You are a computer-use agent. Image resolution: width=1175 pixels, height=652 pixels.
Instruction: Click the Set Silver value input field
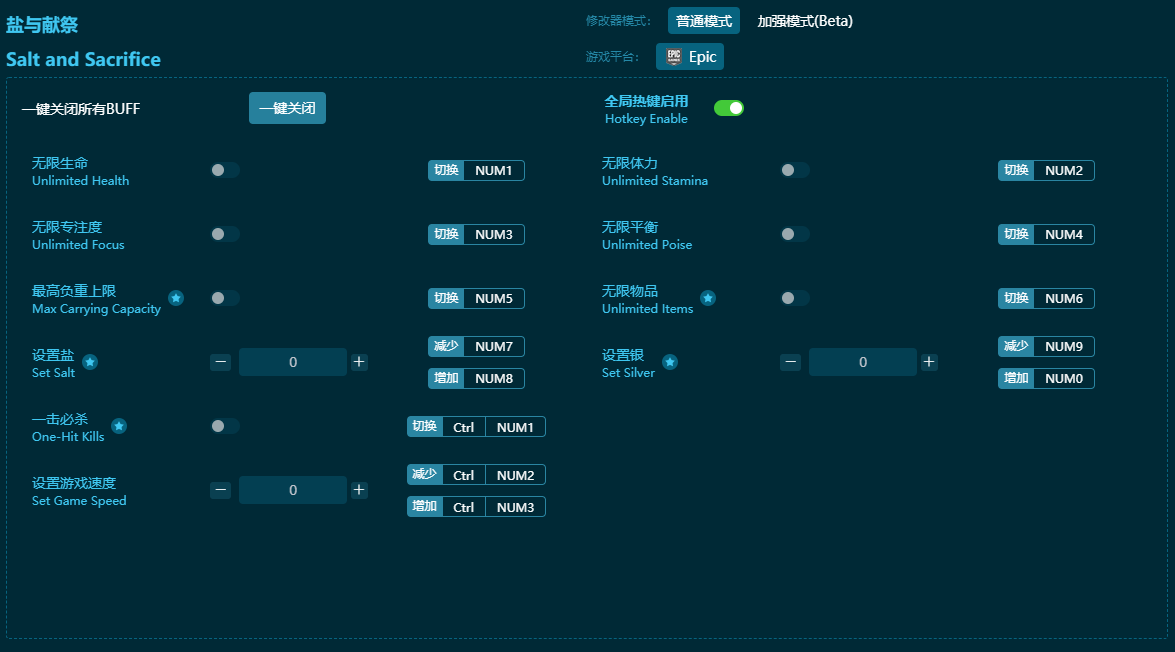click(x=862, y=362)
